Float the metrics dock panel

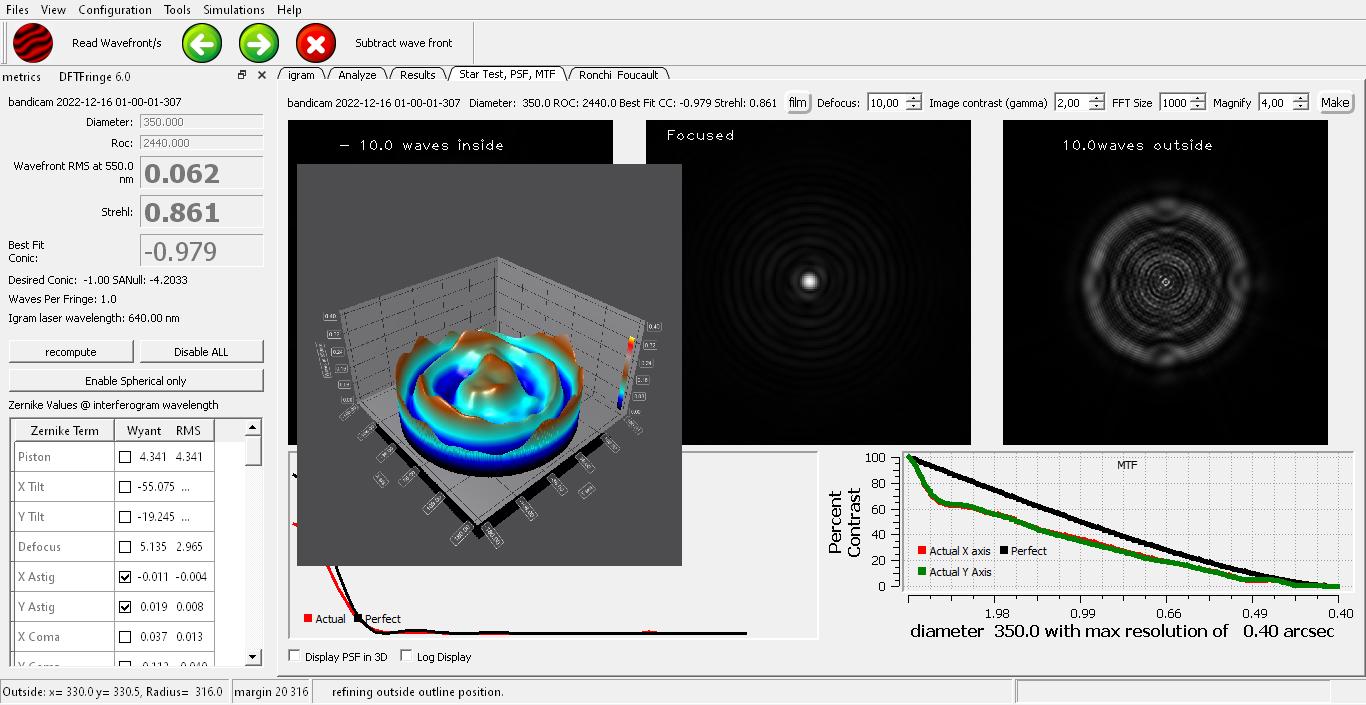[242, 75]
